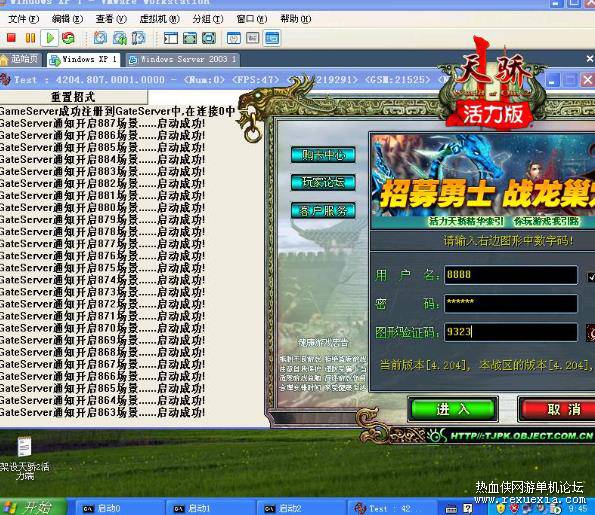Viewport: 595px width, 515px height.
Task: Click the 密码 password field
Action: click(x=511, y=303)
